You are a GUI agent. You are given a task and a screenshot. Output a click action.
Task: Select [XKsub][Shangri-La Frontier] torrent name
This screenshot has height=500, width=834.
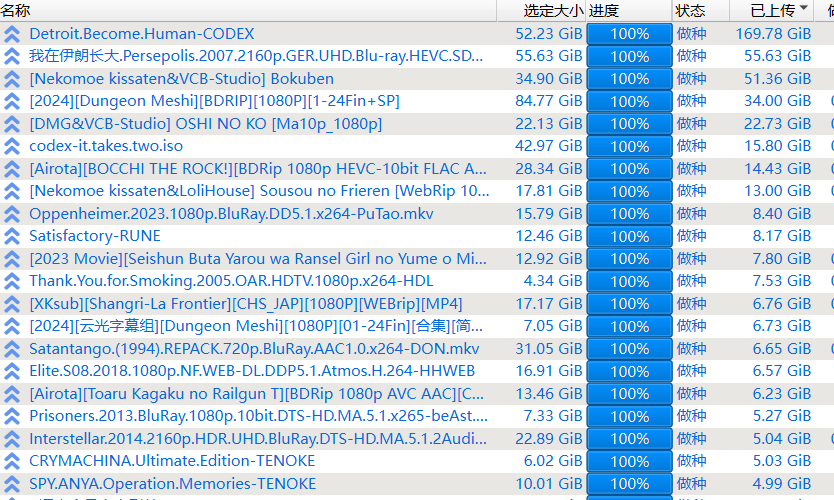(x=246, y=304)
